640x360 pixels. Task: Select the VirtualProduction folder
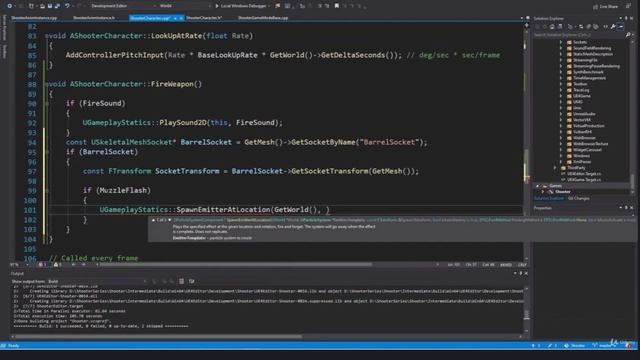coord(589,126)
